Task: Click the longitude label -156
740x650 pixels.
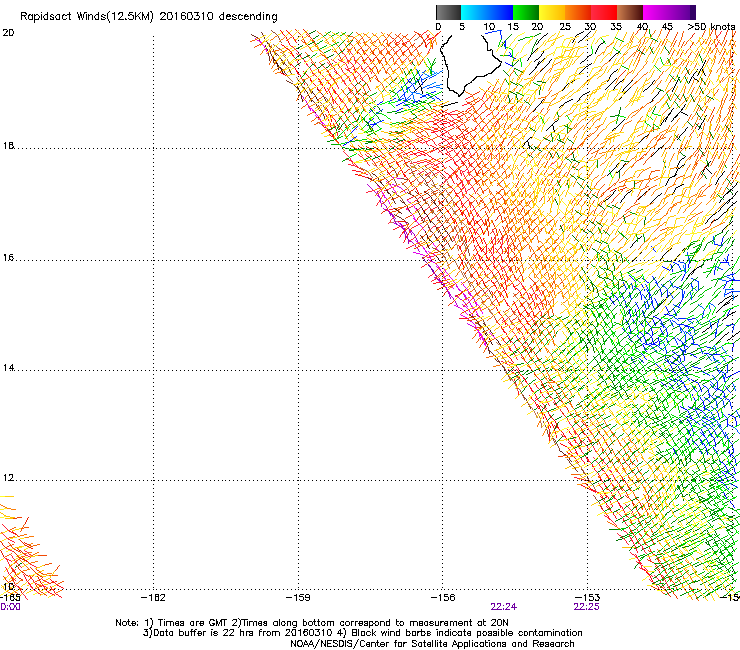Action: pos(443,598)
